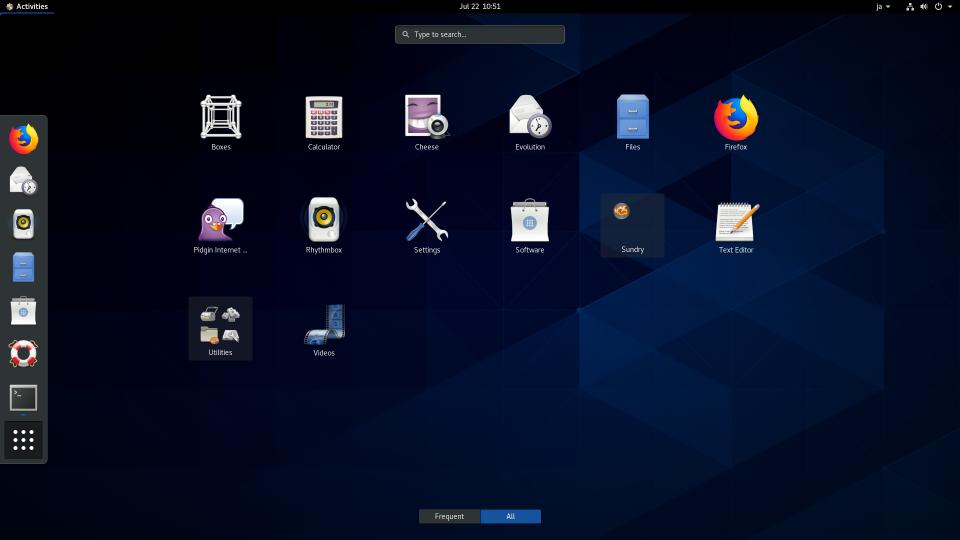The height and width of the screenshot is (540, 960).
Task: Open the Cheese webcam app
Action: (x=427, y=122)
